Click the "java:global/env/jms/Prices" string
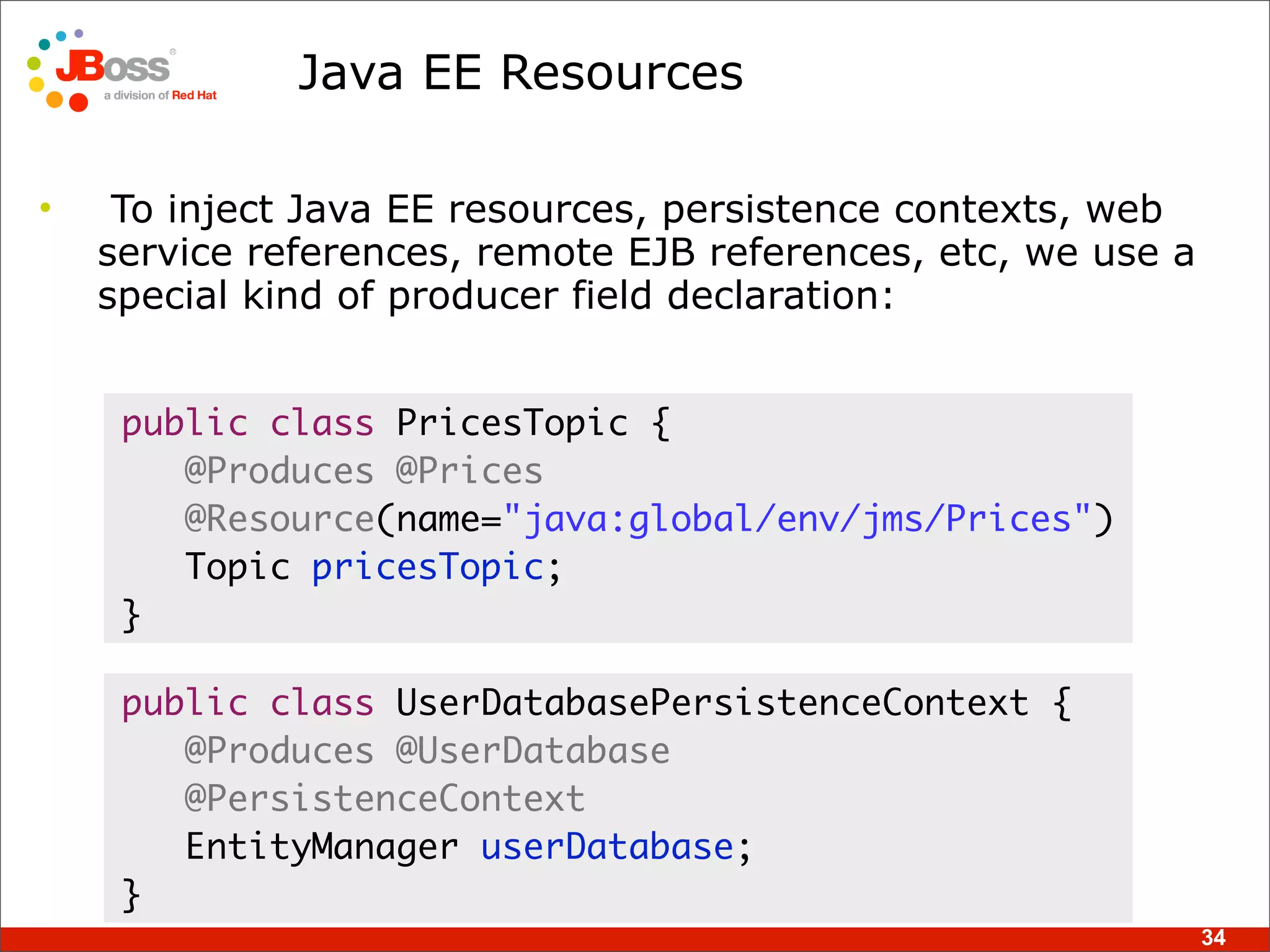Image resolution: width=1270 pixels, height=952 pixels. coord(797,519)
